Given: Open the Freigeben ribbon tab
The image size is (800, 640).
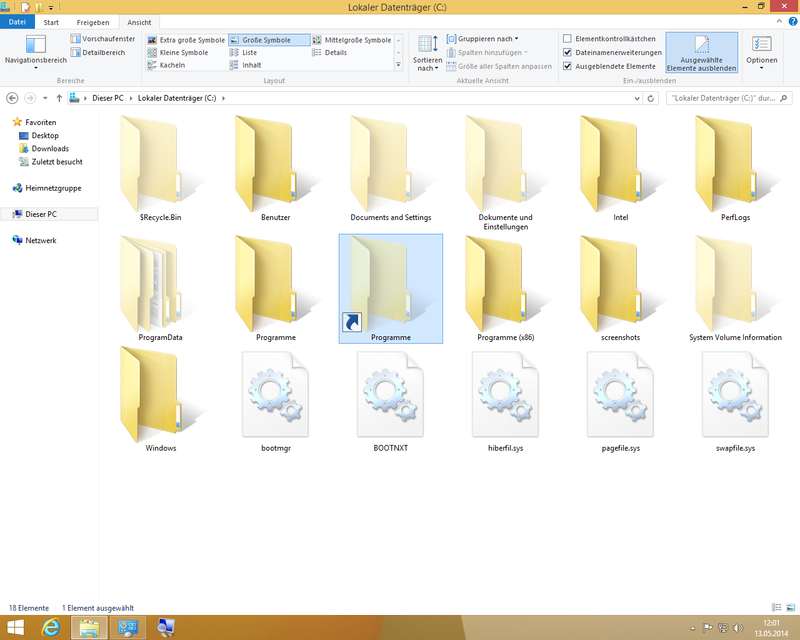Looking at the screenshot, I should [93, 22].
